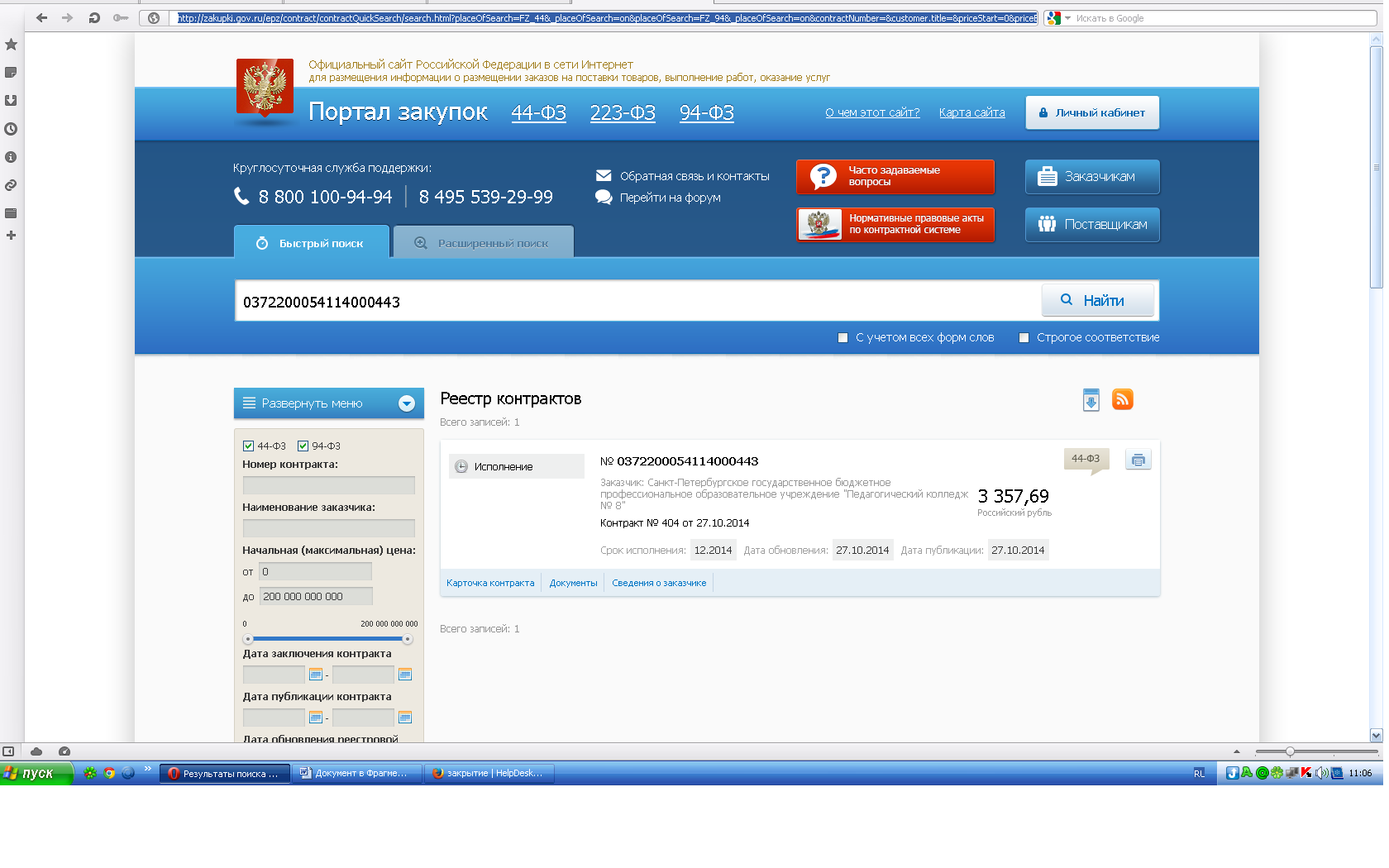This screenshot has height=868, width=1389.
Task: Click the download results icon
Action: (x=1091, y=400)
